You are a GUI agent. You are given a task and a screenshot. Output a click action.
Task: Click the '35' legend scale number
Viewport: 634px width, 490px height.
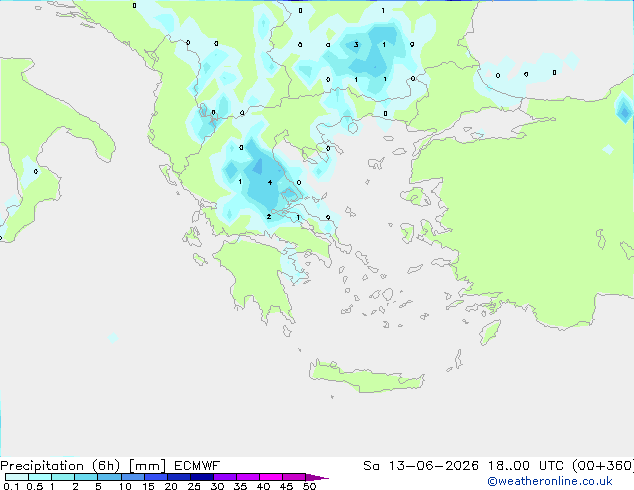[240, 486]
